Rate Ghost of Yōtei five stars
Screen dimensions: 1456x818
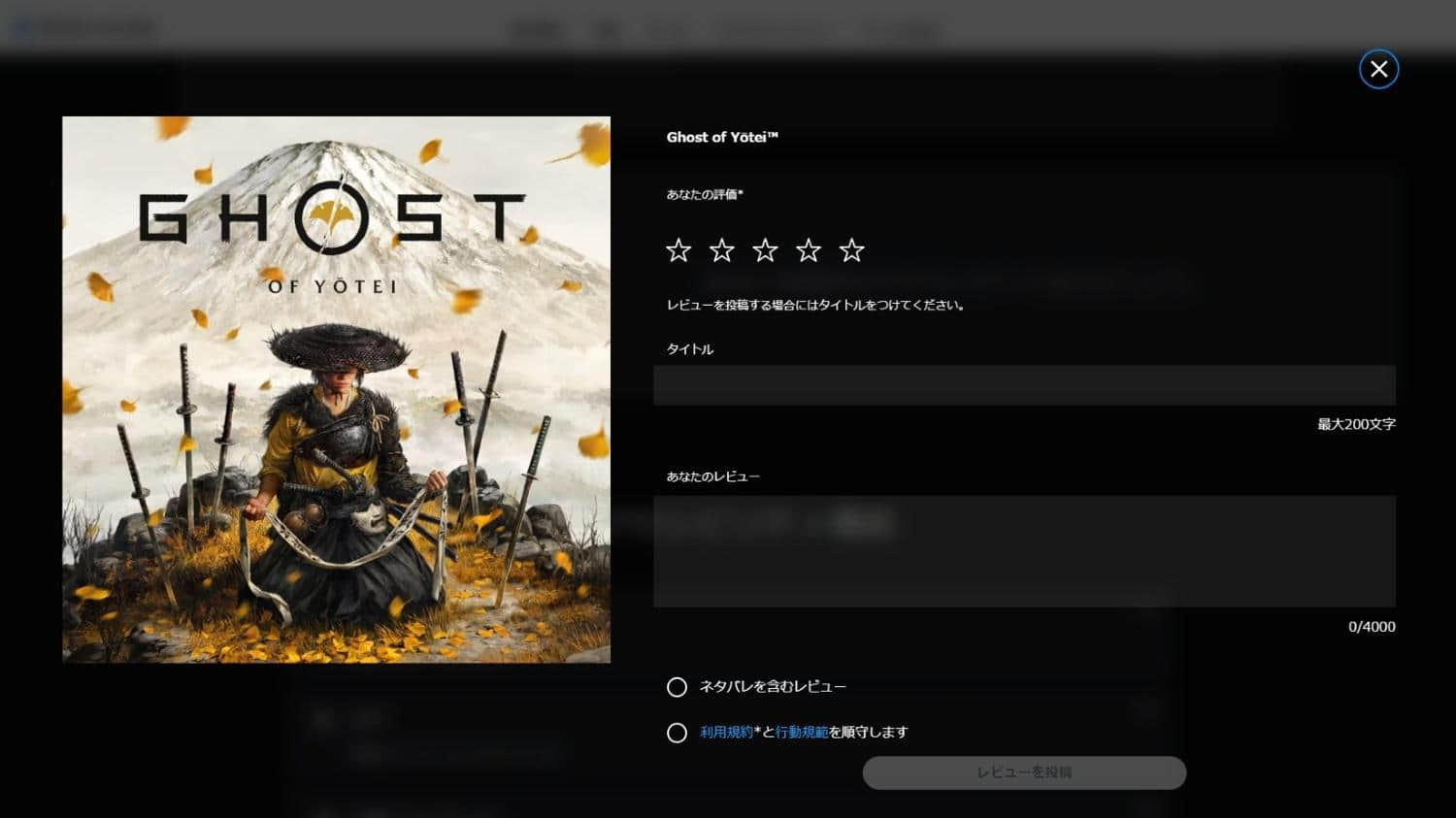click(851, 250)
